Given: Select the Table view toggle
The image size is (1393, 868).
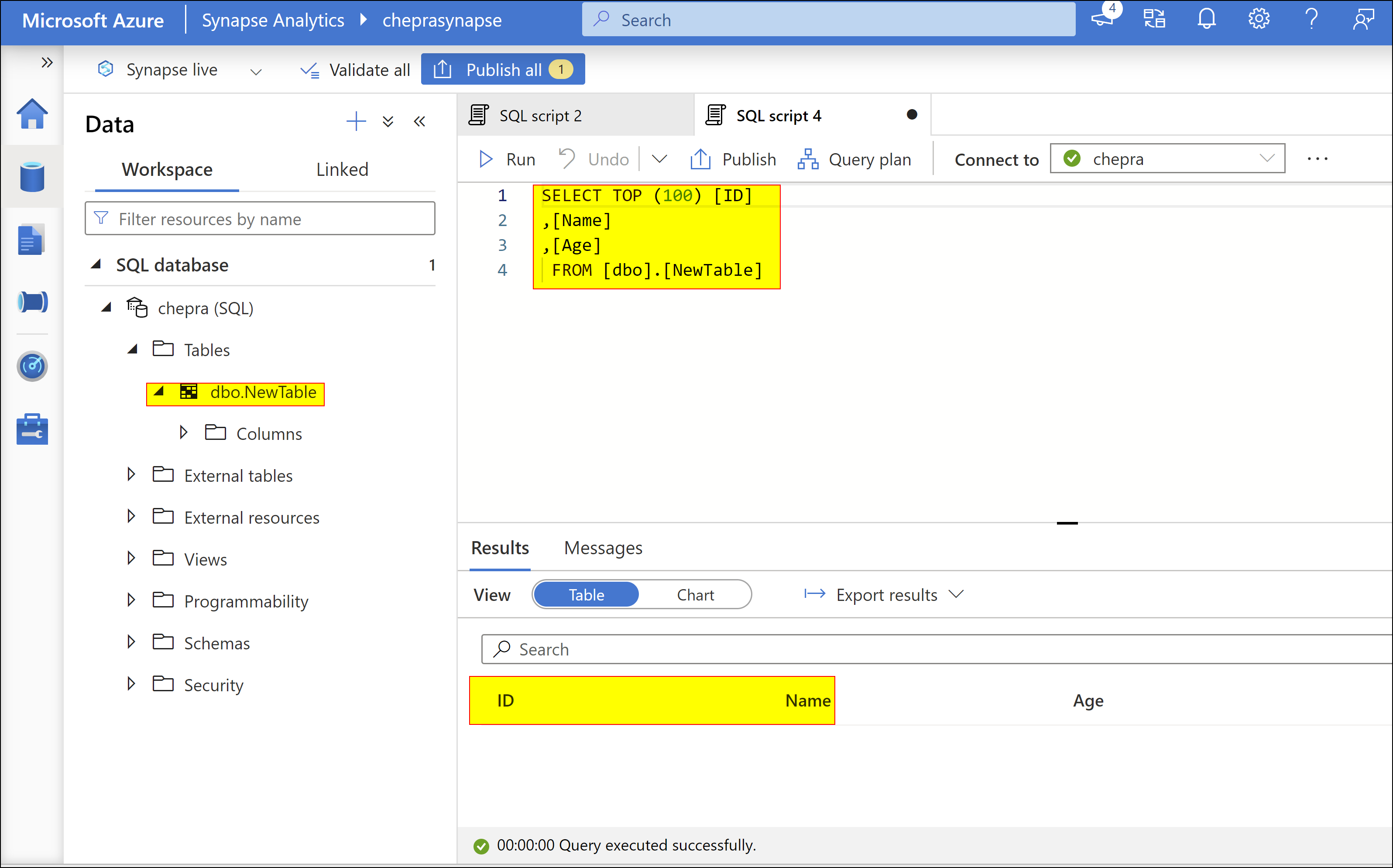Looking at the screenshot, I should pos(586,595).
